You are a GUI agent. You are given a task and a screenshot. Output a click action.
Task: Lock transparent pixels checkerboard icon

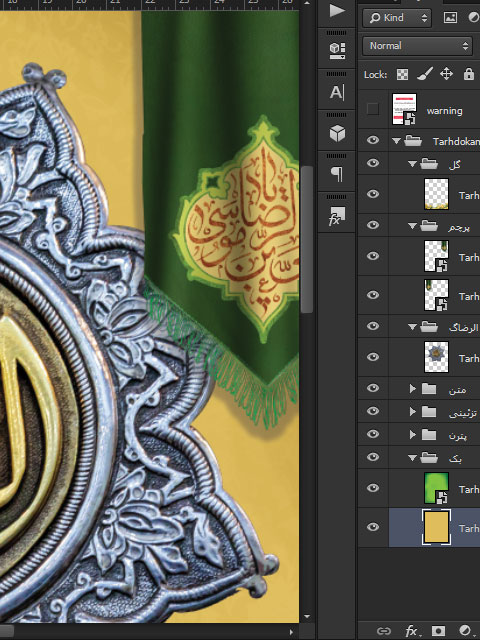(x=402, y=74)
